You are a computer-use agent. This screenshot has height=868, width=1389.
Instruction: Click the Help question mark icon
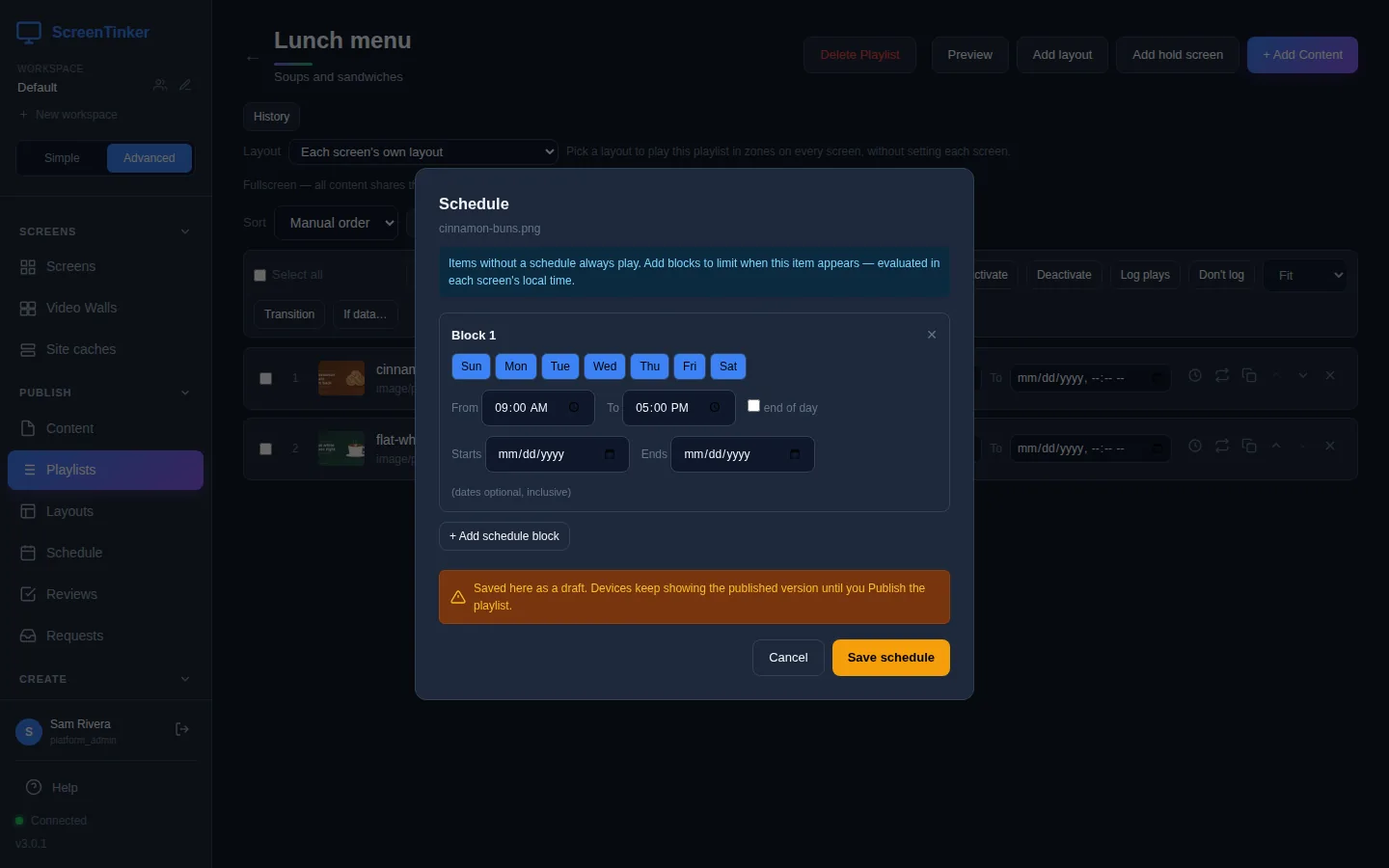tap(34, 787)
